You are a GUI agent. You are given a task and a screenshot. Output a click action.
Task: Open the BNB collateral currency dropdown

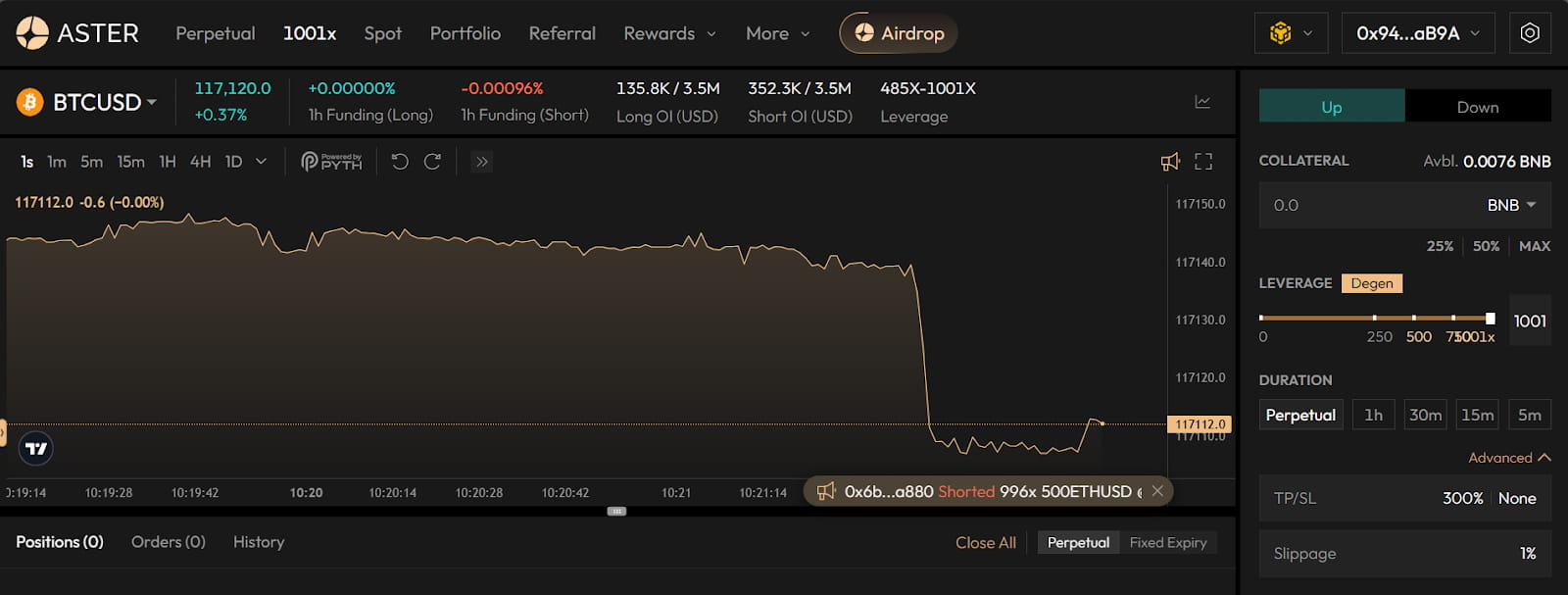[x=1511, y=205]
